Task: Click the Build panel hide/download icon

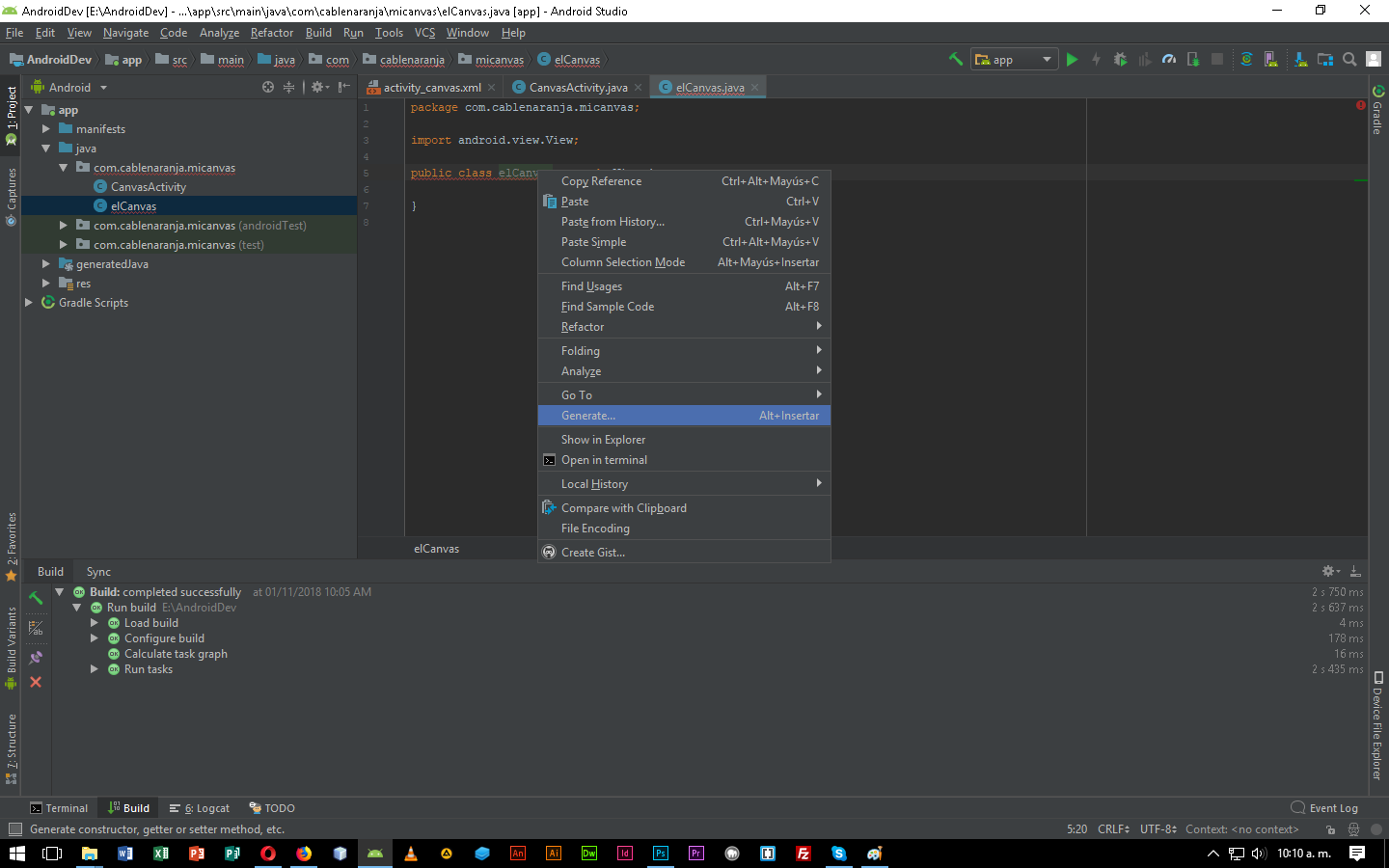Action: point(1355,571)
